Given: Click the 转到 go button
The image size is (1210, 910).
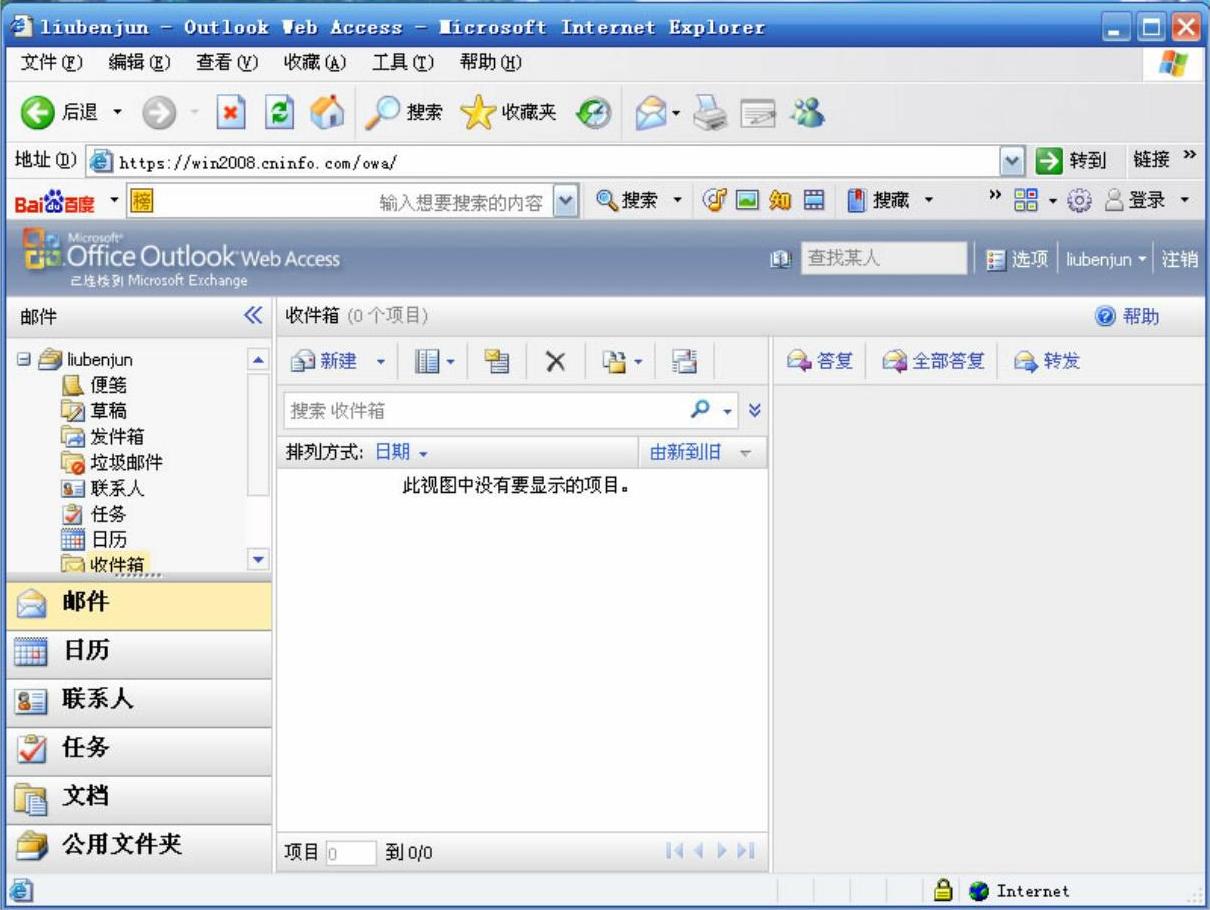Looking at the screenshot, I should click(1071, 160).
